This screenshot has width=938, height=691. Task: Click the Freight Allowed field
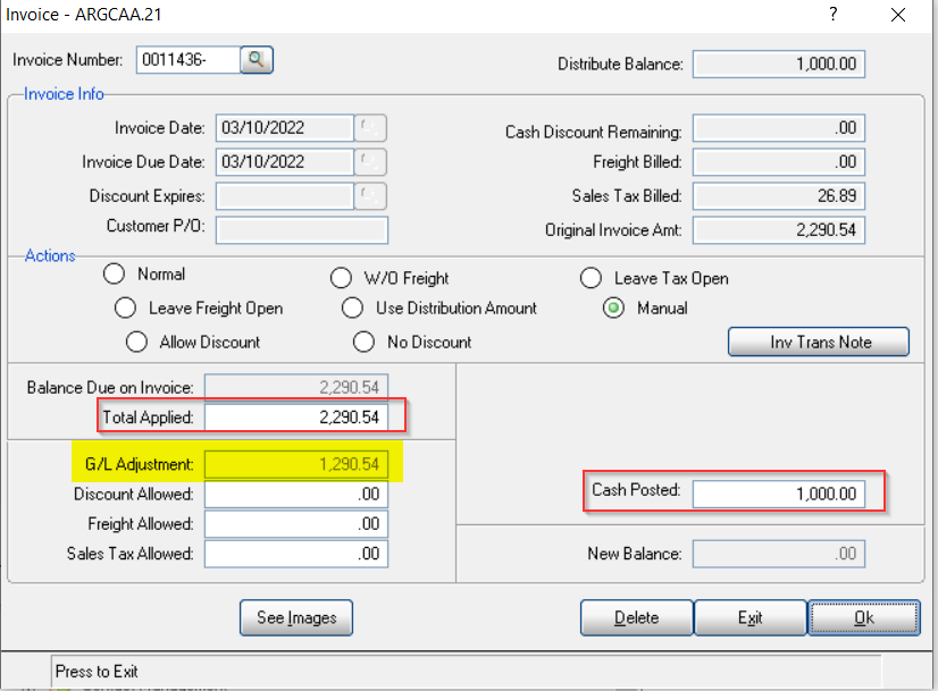coord(296,524)
